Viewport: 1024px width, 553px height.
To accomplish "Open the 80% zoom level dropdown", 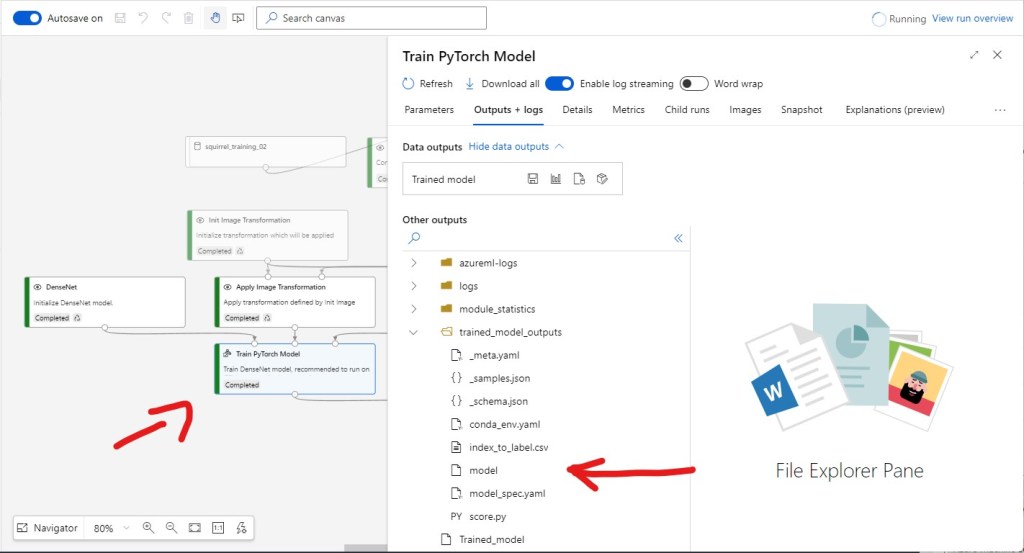I will click(111, 528).
